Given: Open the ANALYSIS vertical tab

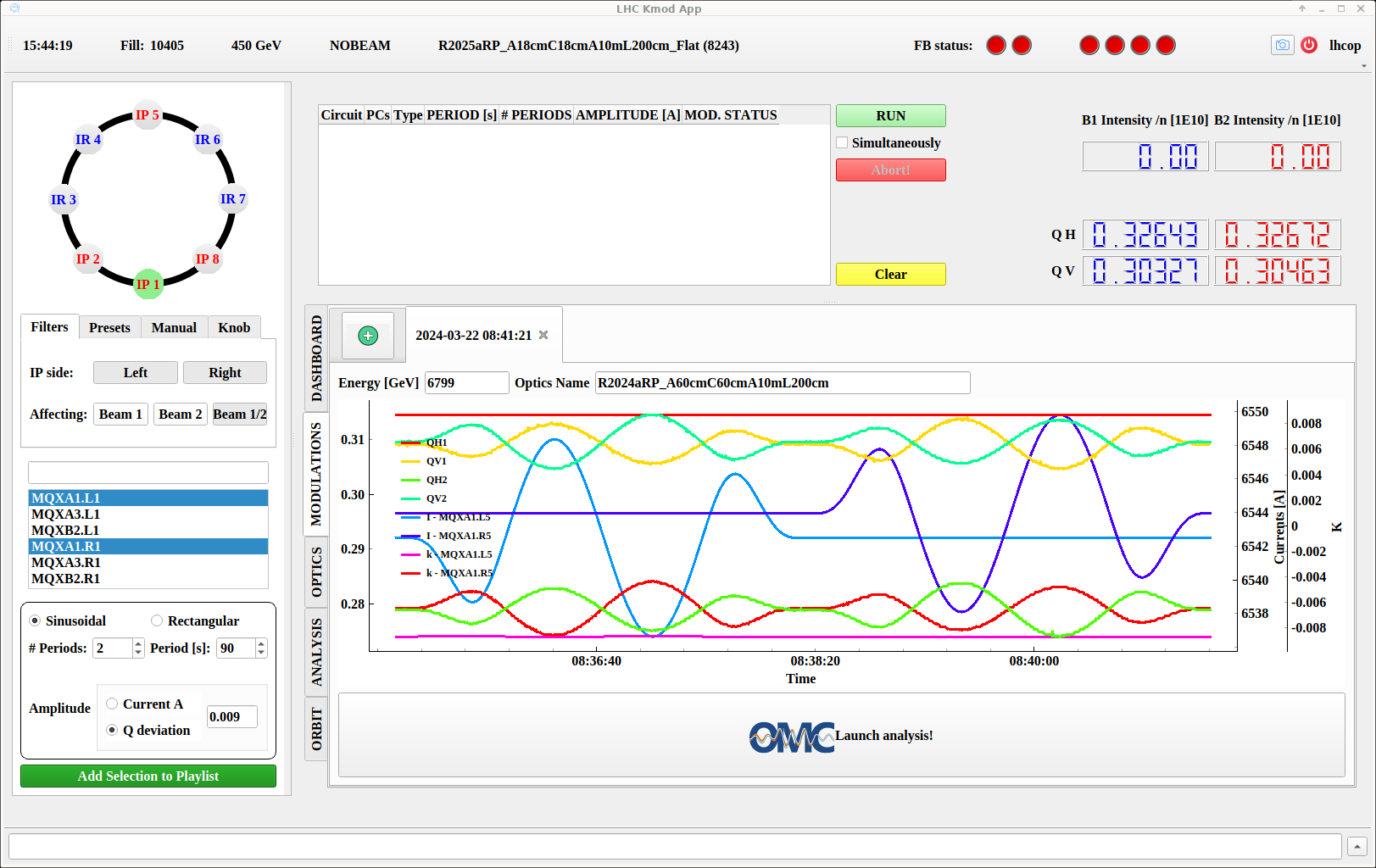Looking at the screenshot, I should pos(316,652).
